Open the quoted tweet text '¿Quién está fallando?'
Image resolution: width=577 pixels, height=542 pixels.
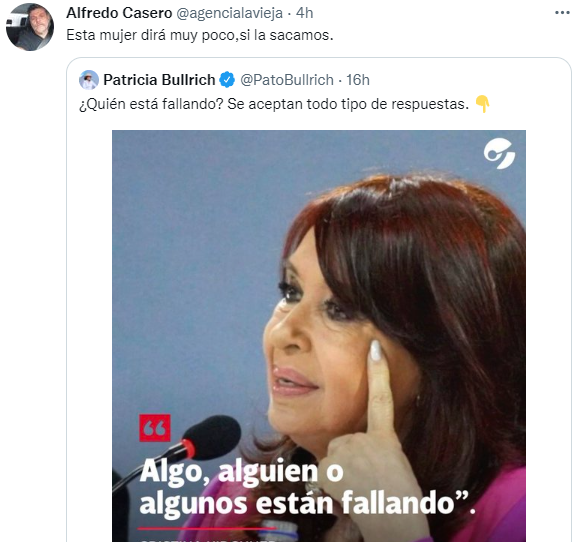pyautogui.click(x=151, y=104)
